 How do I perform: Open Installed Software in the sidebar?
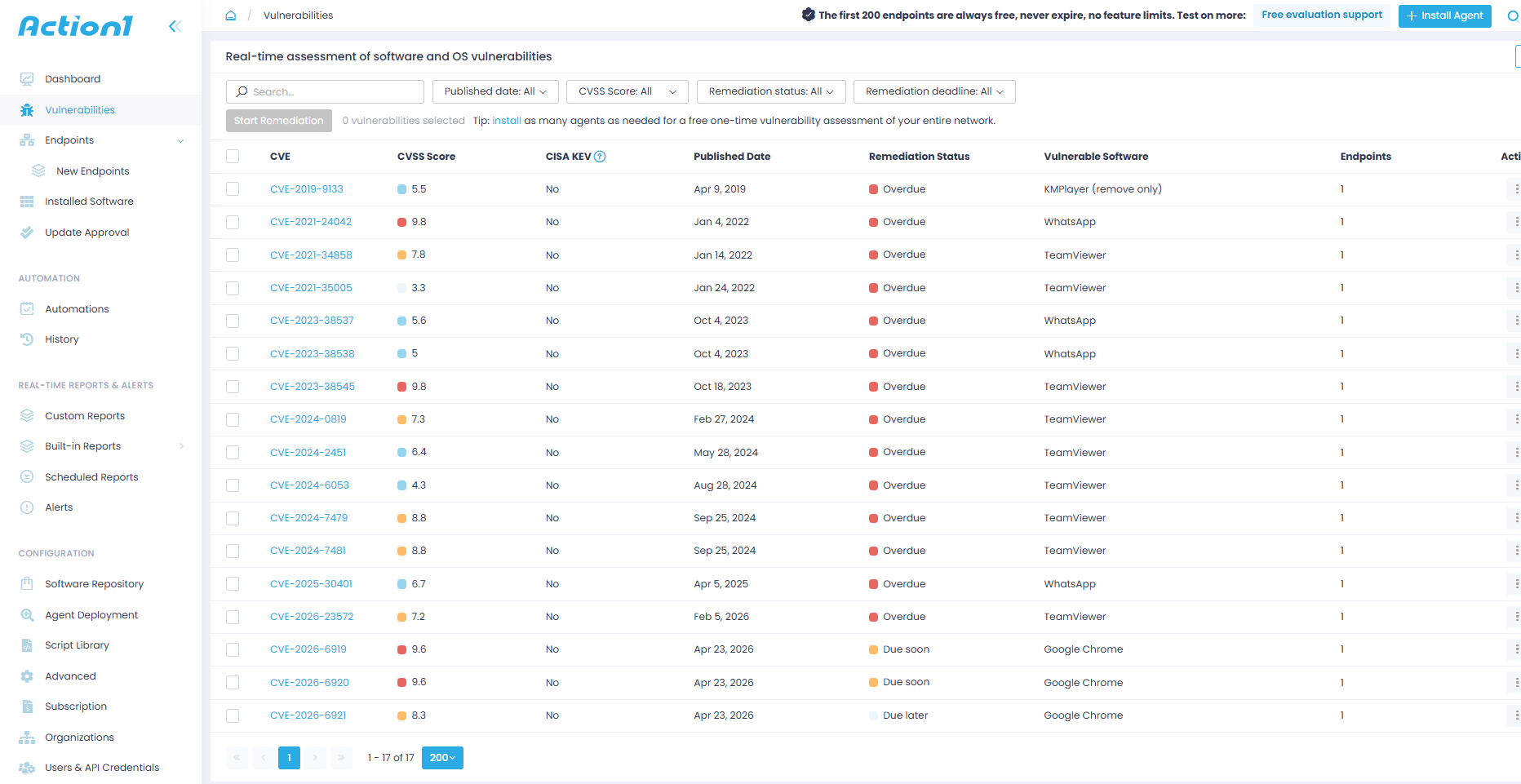(89, 202)
